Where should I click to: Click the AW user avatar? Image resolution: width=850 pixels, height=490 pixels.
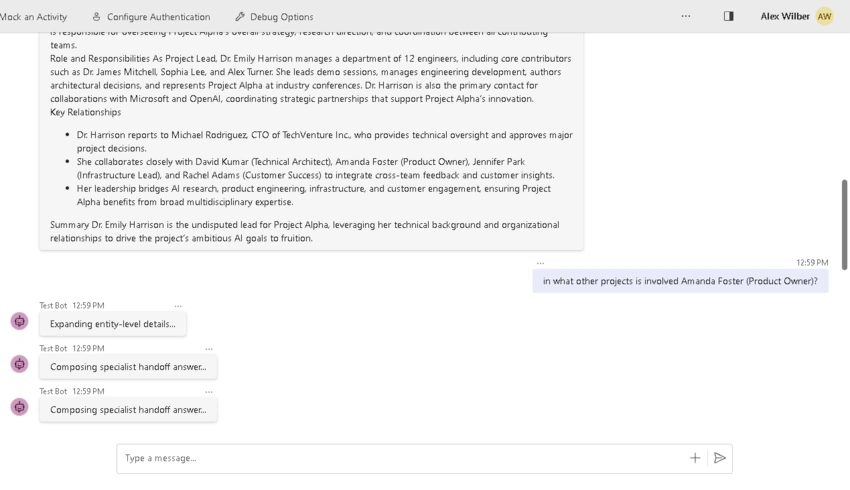tap(825, 16)
